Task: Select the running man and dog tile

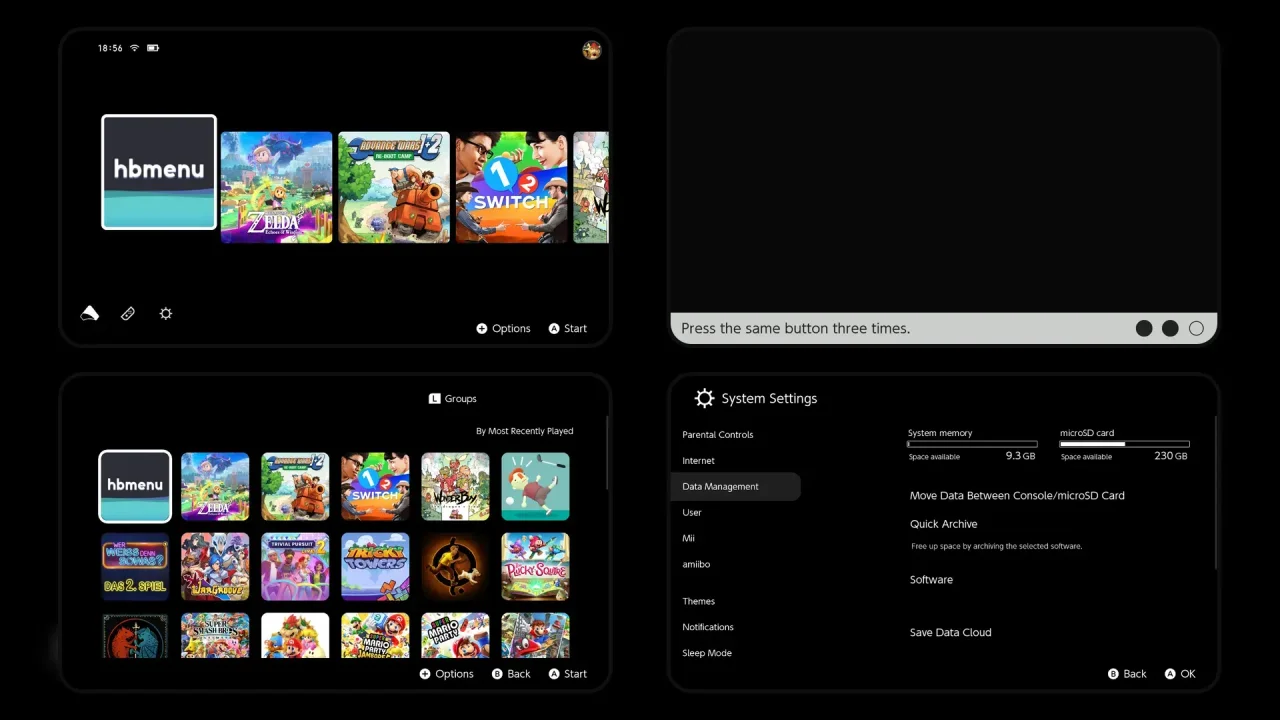Action: point(455,567)
